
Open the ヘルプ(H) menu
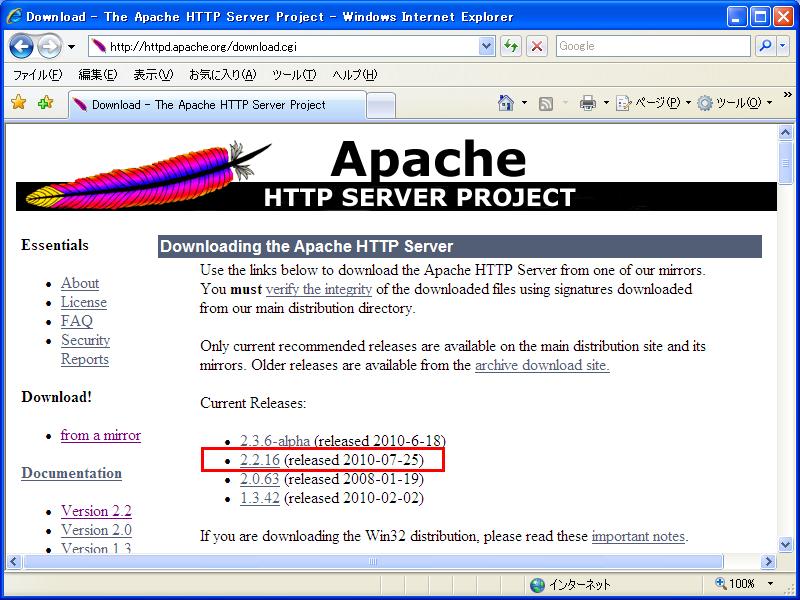(355, 75)
